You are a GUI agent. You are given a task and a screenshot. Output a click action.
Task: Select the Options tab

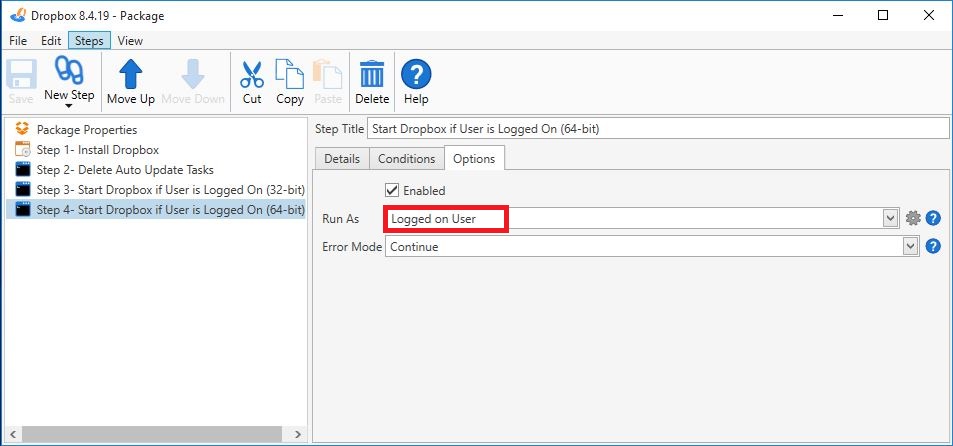[x=474, y=159]
